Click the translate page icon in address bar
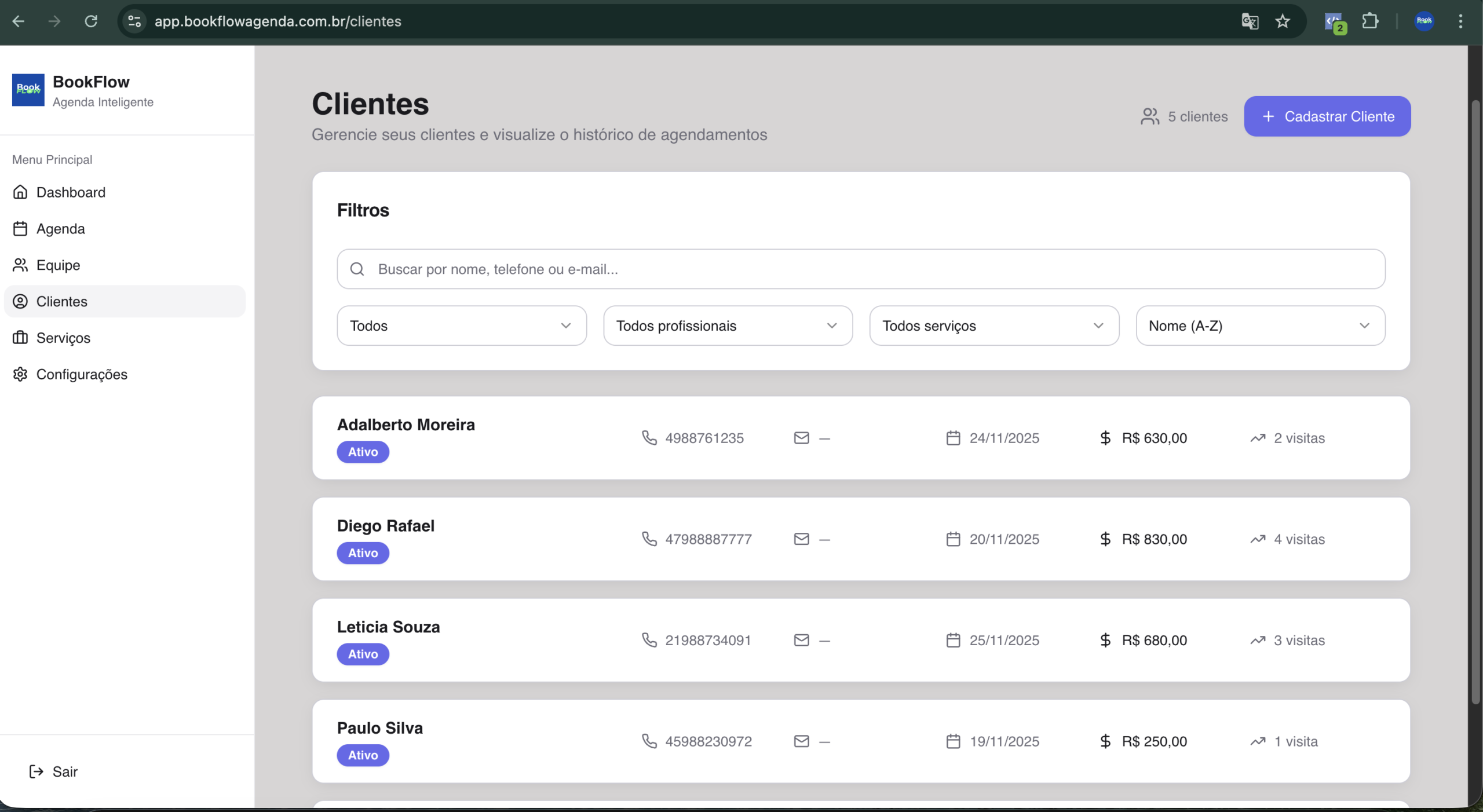The height and width of the screenshot is (812, 1483). point(1250,21)
